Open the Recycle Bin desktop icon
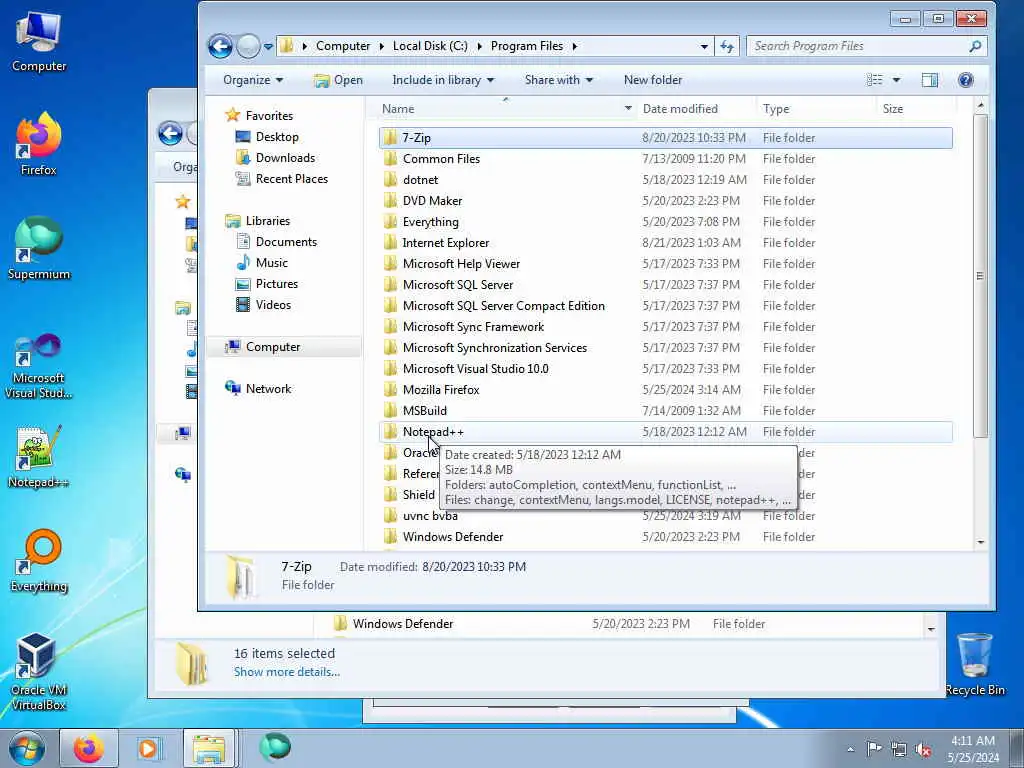The image size is (1024, 768). click(x=975, y=664)
